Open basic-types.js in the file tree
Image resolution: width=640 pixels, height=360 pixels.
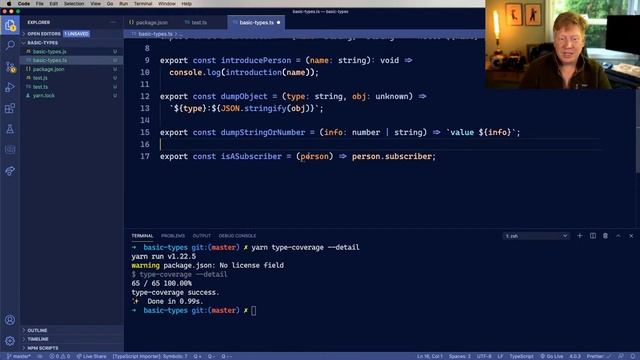[72, 52]
